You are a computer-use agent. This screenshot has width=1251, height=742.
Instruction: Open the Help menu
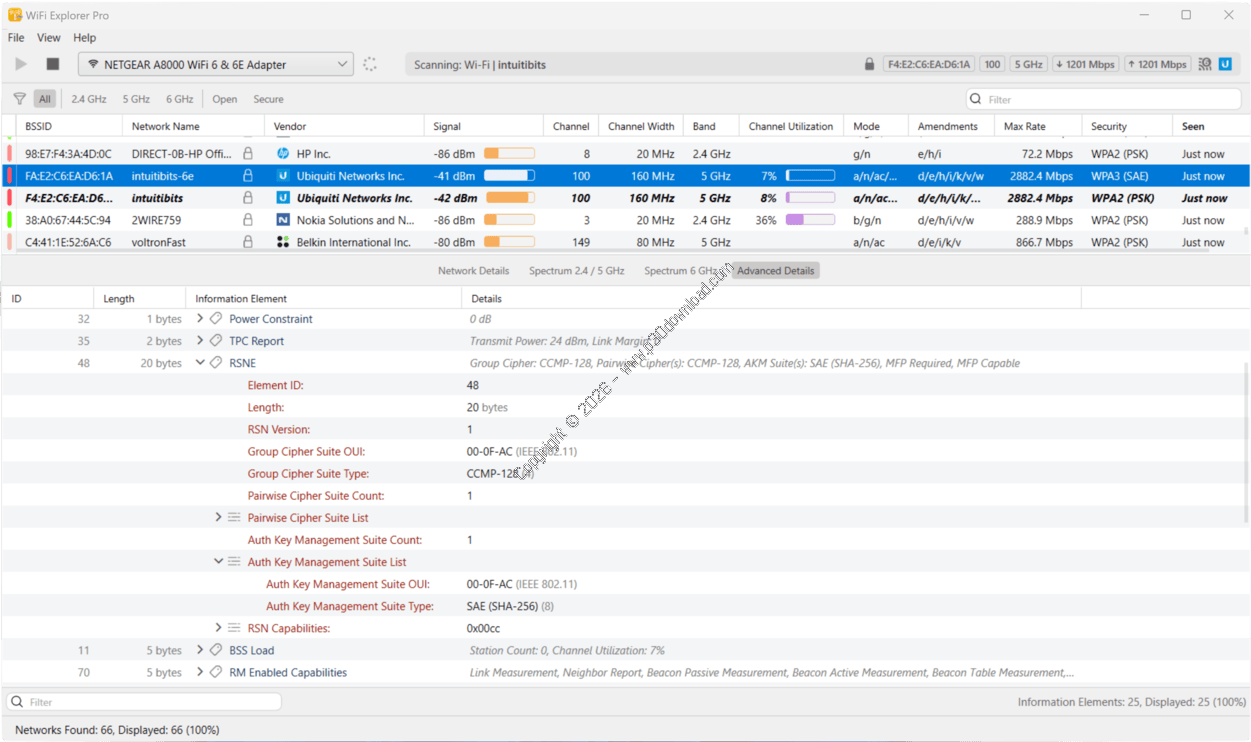click(85, 38)
